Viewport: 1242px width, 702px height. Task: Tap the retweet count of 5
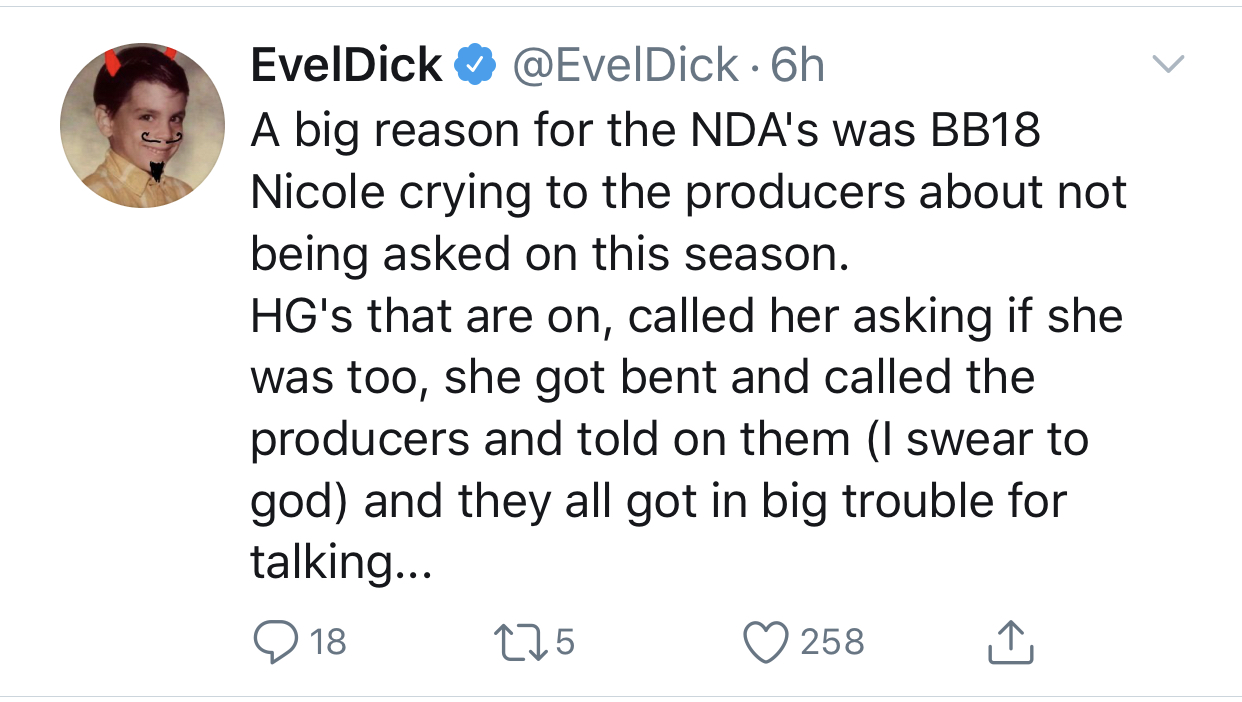565,642
